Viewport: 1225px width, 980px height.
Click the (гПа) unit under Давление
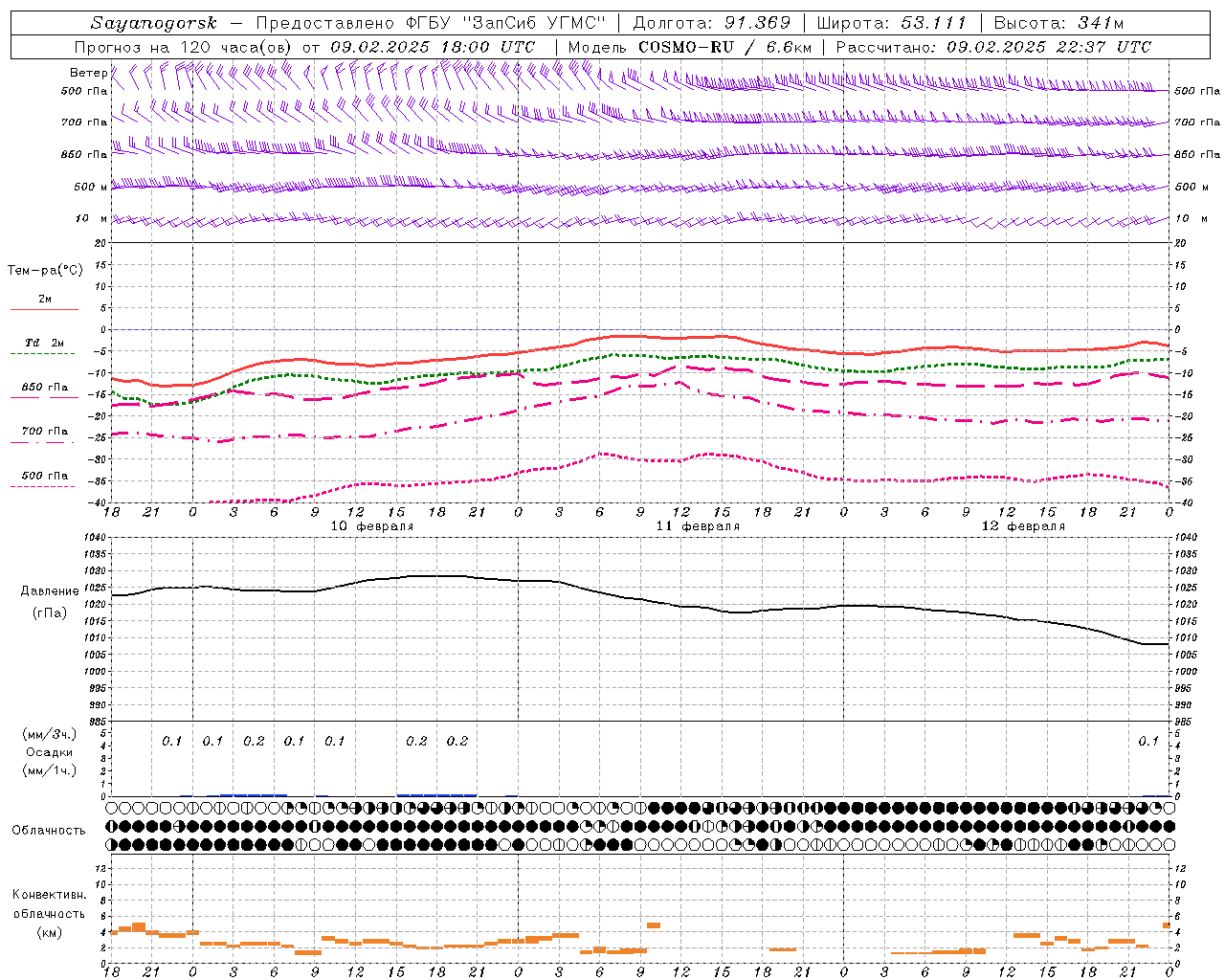(50, 612)
